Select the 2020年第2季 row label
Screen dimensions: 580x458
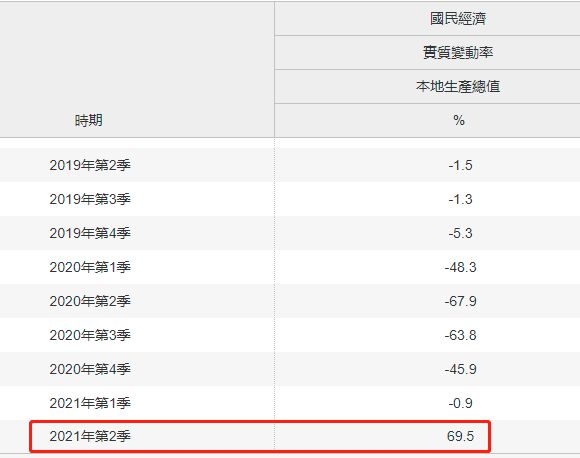tap(90, 301)
